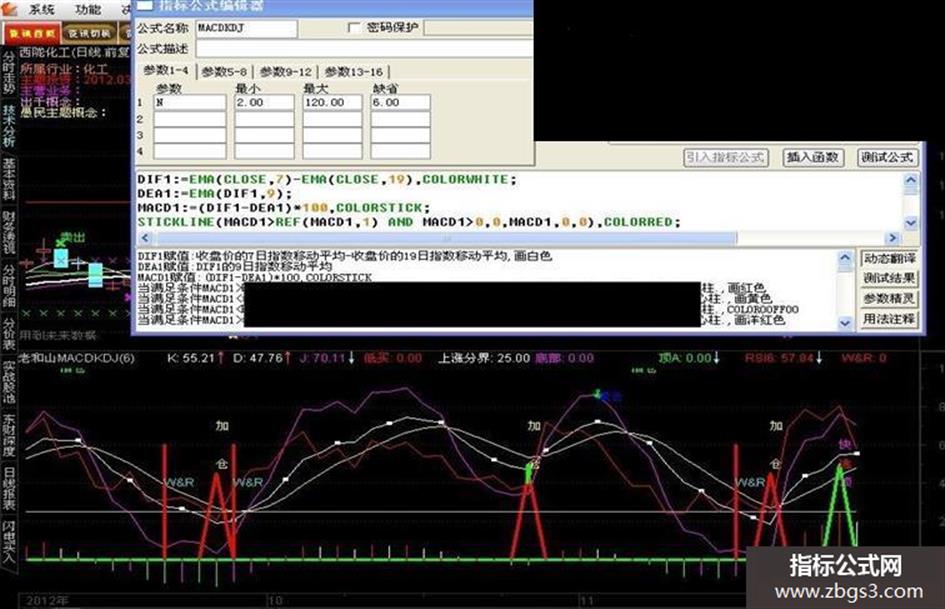Screen dimensions: 945x609
Task: Open the 用法注释 usage notes button
Action: tap(889, 319)
